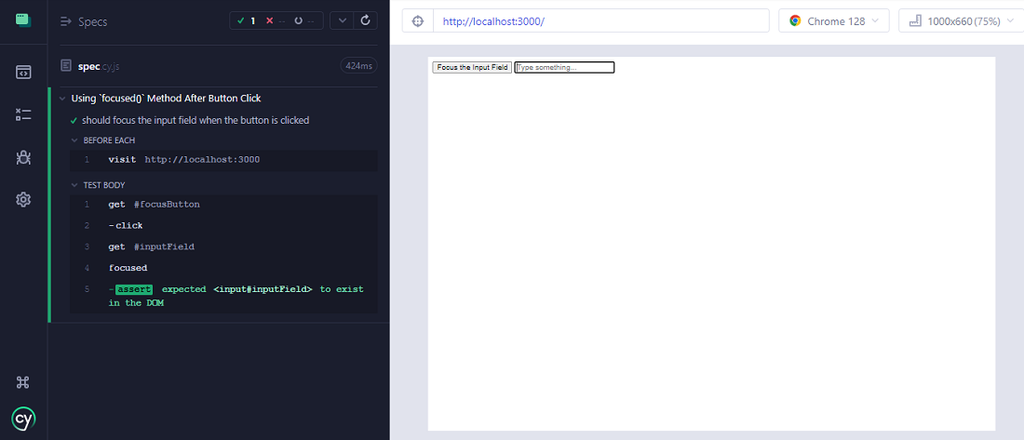Click the localhost:3000 URL bar

(x=601, y=21)
